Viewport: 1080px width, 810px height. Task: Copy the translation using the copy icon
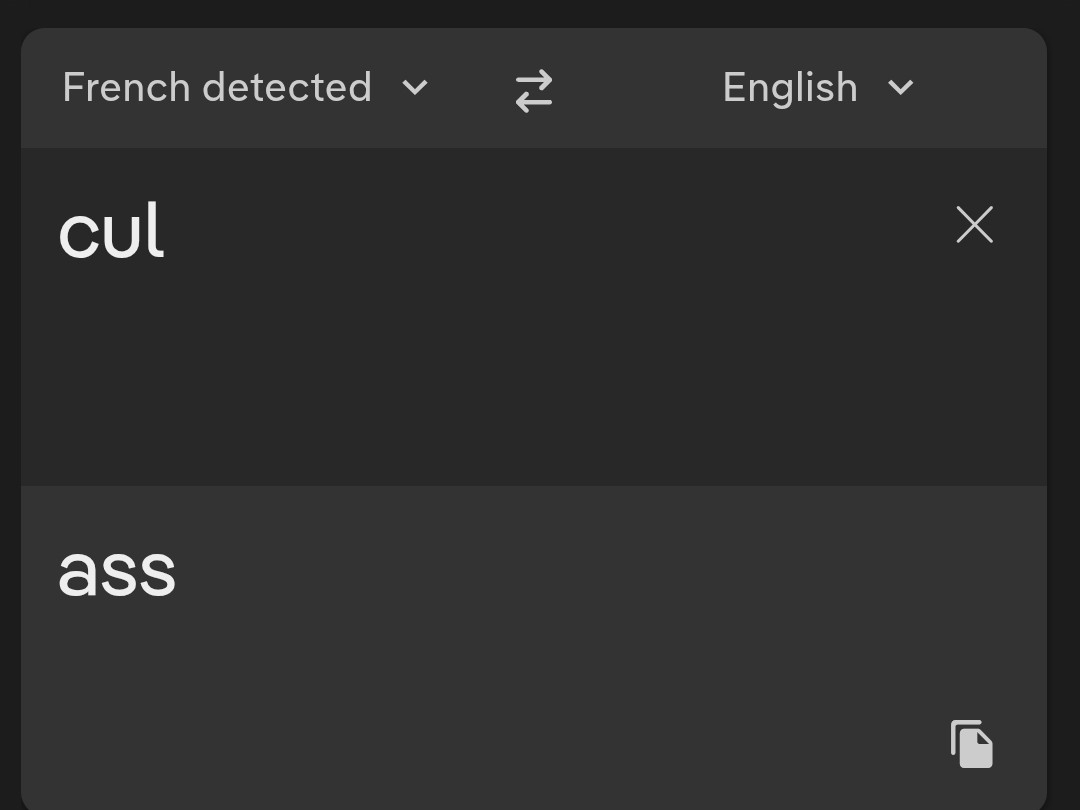[971, 744]
